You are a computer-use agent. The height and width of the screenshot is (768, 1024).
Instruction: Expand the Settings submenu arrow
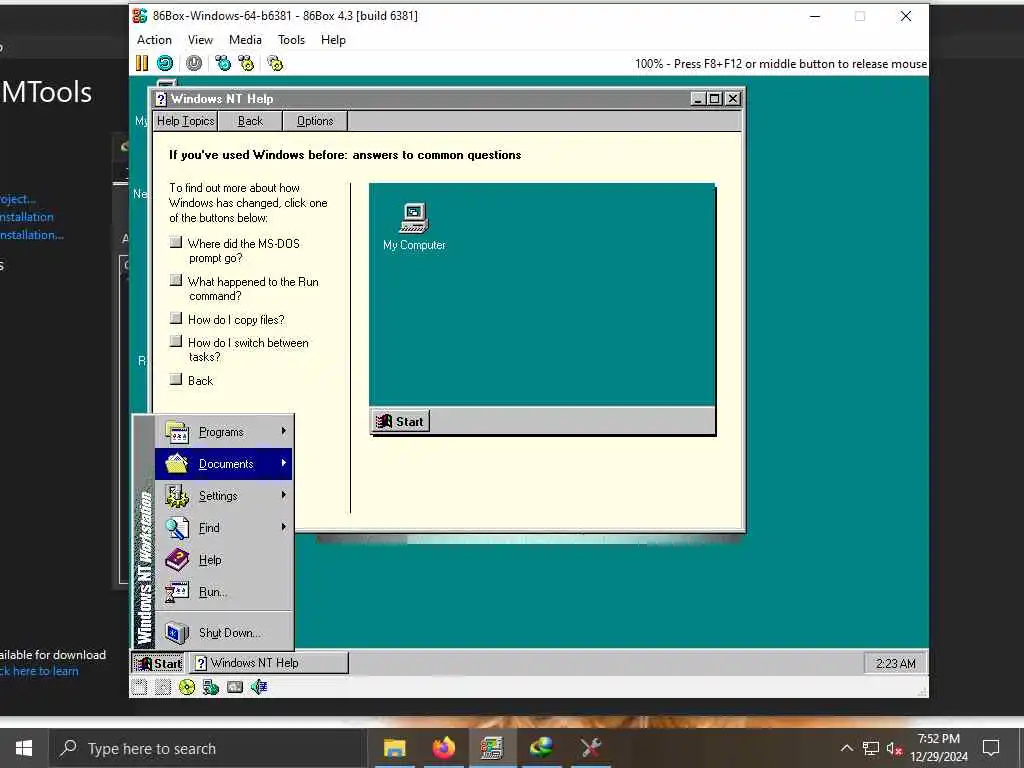(x=283, y=495)
